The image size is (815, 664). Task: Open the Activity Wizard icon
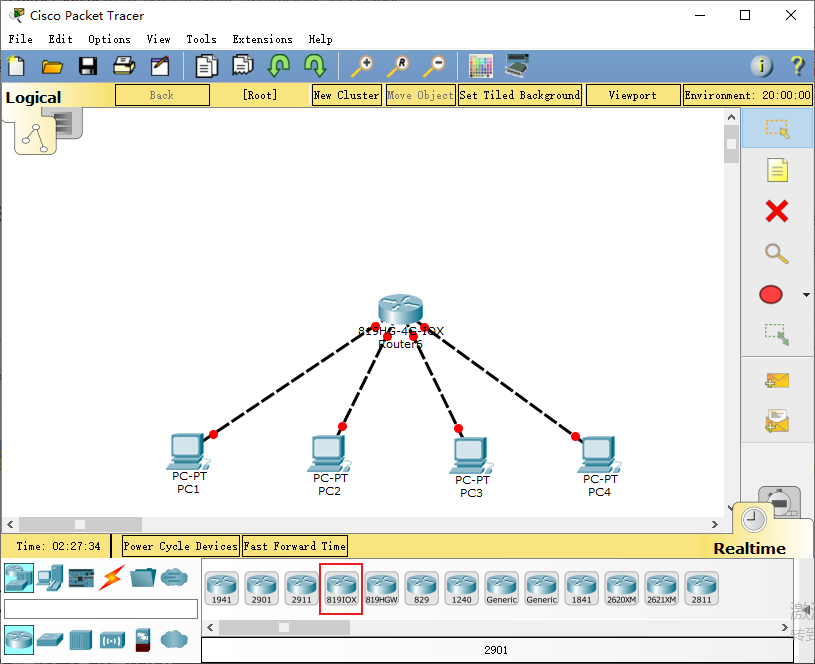coord(160,66)
